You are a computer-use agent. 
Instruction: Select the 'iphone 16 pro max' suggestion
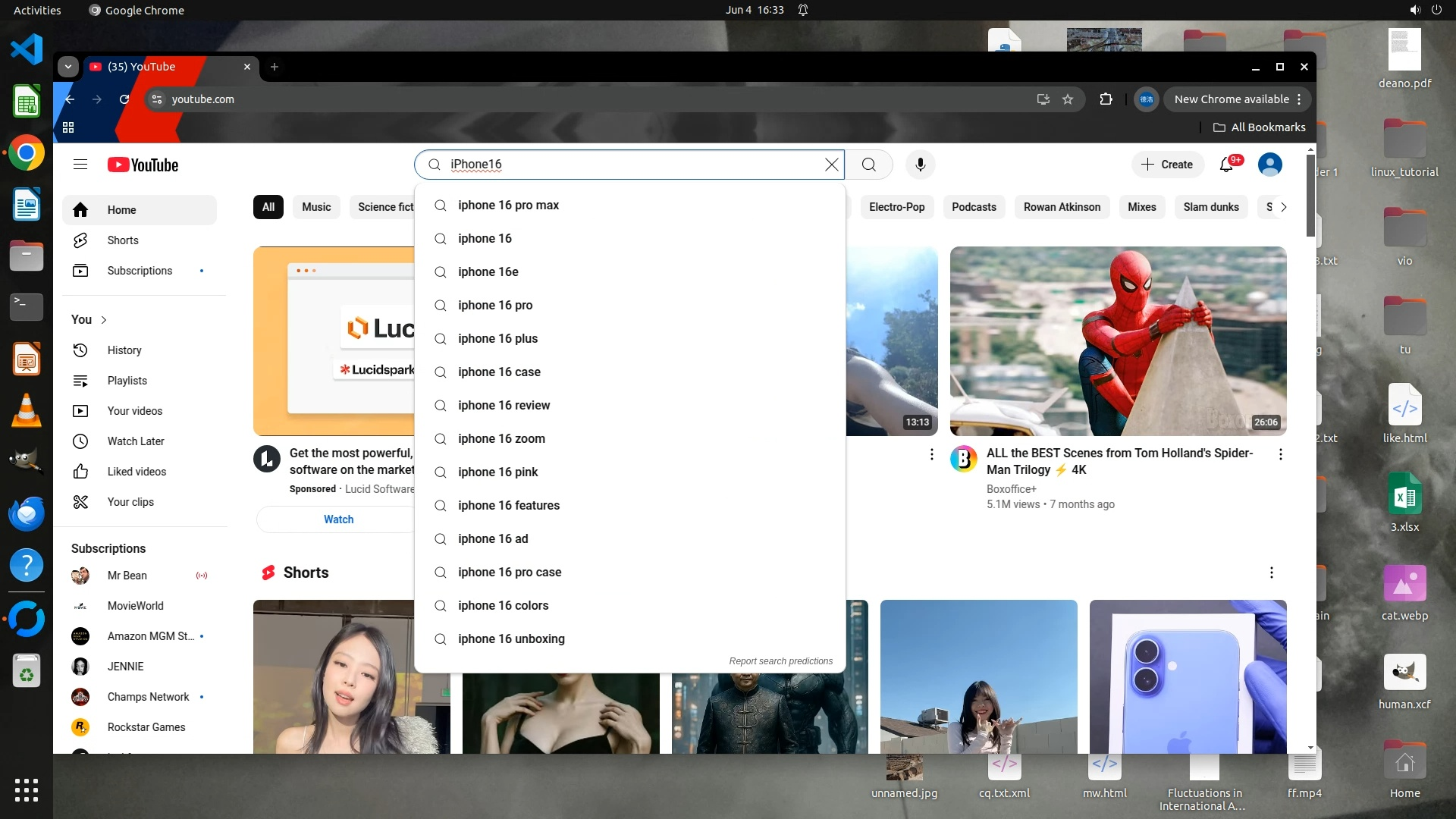(508, 206)
